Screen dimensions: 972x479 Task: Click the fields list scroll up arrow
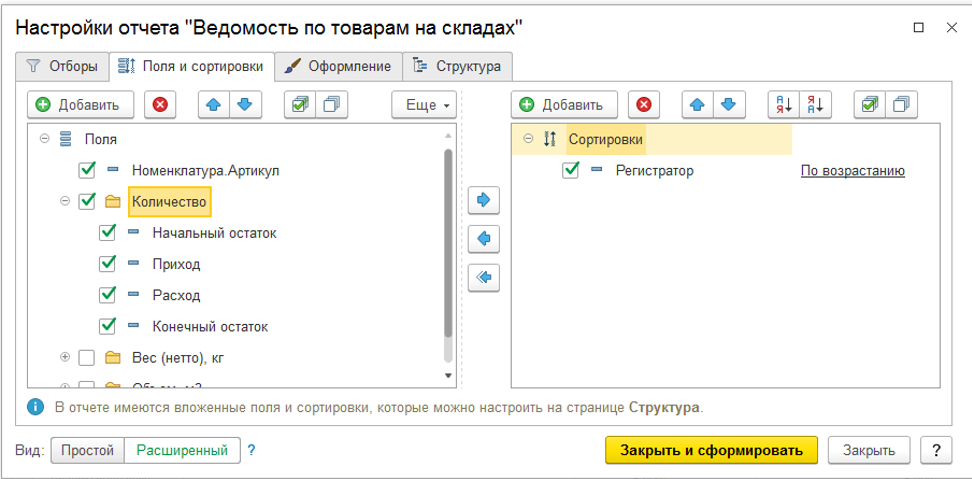(448, 135)
